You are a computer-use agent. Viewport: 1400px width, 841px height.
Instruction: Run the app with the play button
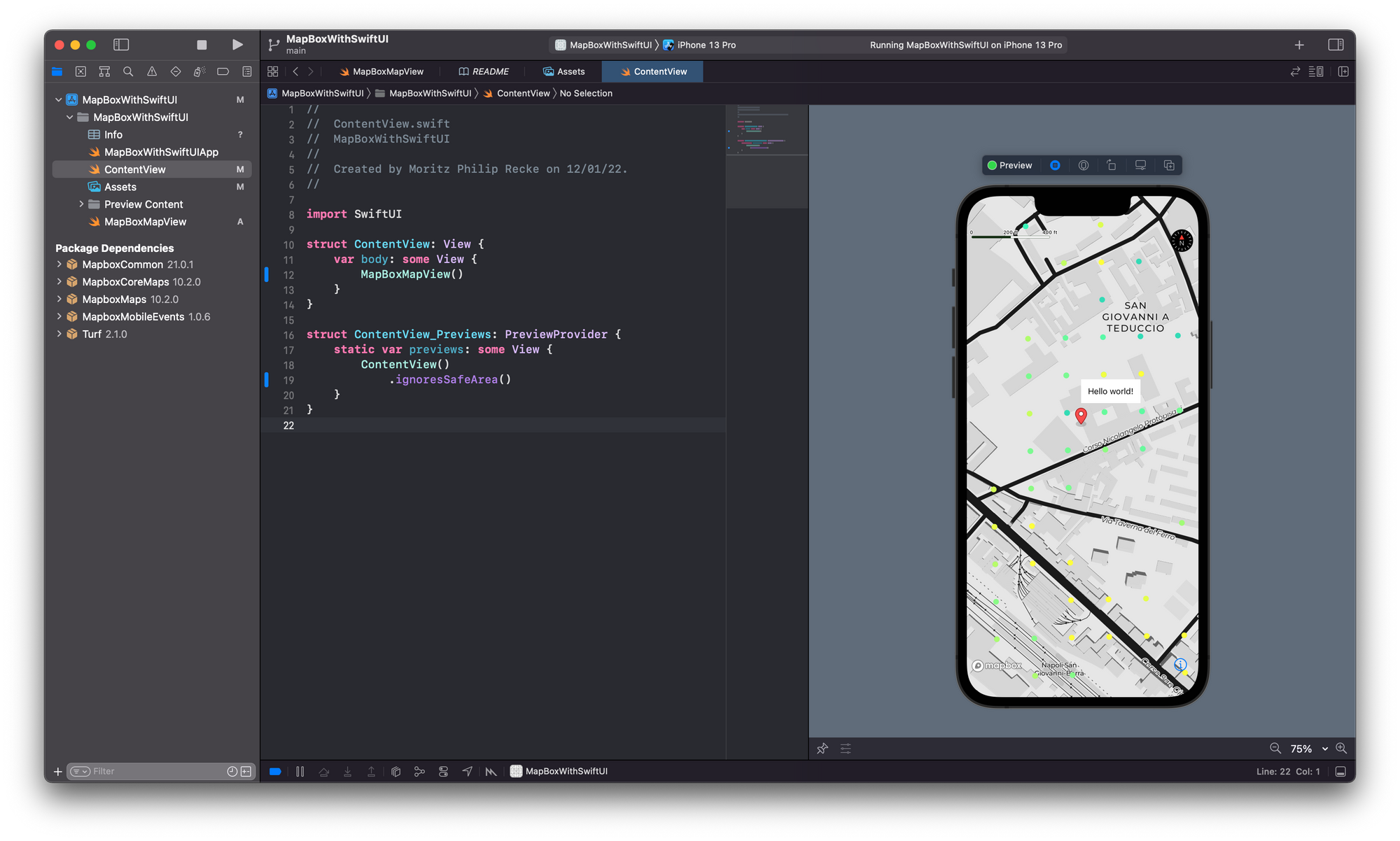pos(237,44)
